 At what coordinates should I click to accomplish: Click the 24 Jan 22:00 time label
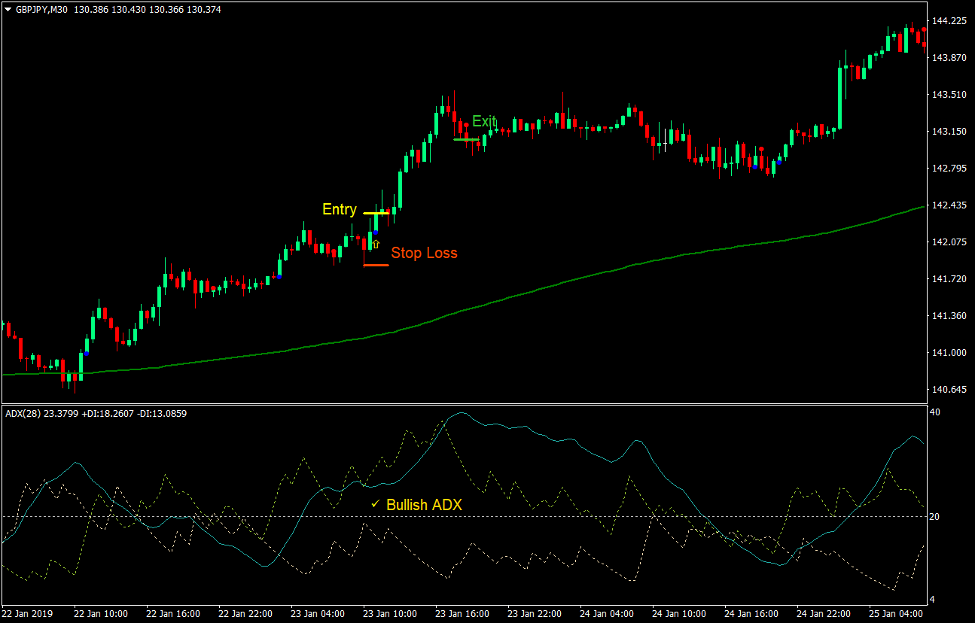click(824, 614)
